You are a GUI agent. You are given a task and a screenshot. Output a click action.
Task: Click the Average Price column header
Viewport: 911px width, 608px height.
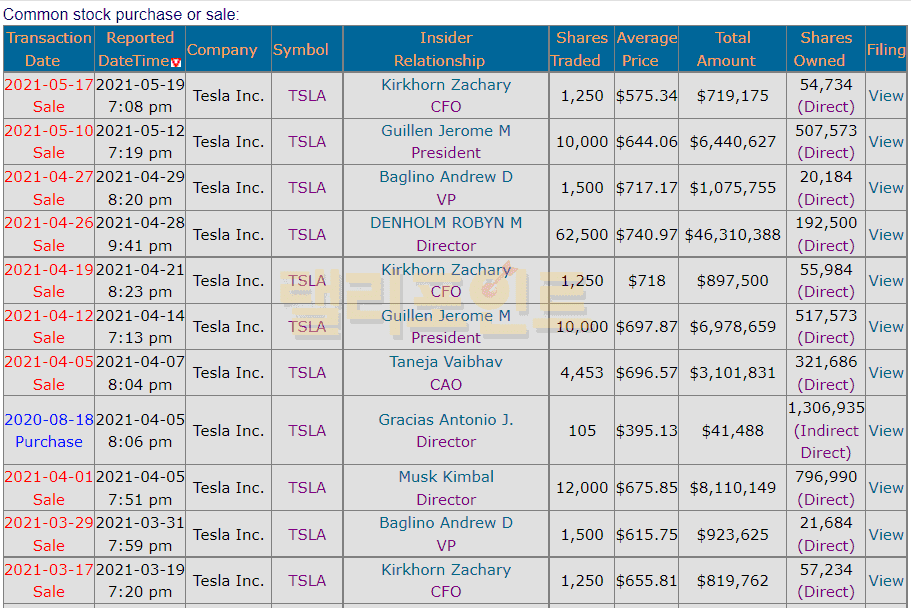(646, 49)
